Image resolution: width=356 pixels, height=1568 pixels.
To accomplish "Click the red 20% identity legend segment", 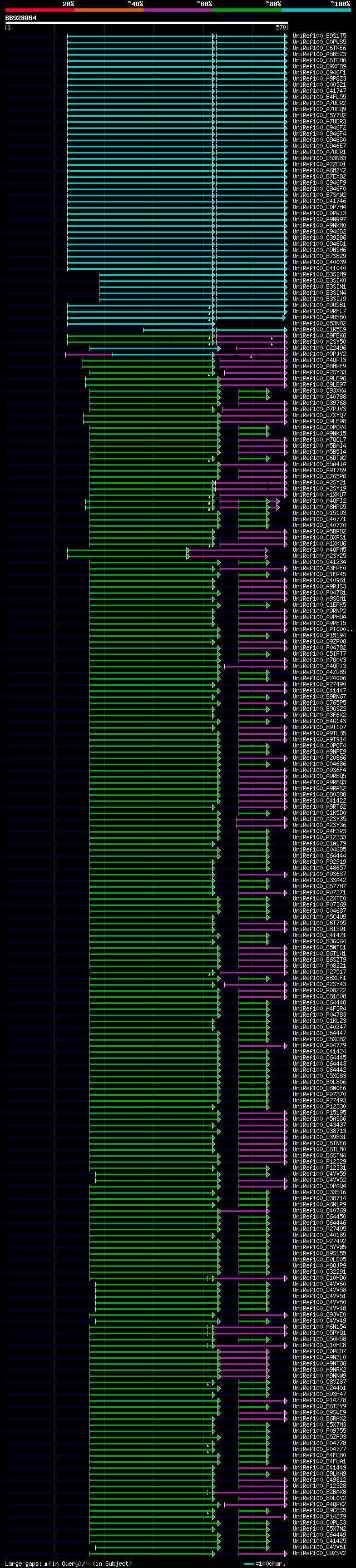I will pyautogui.click(x=39, y=10).
